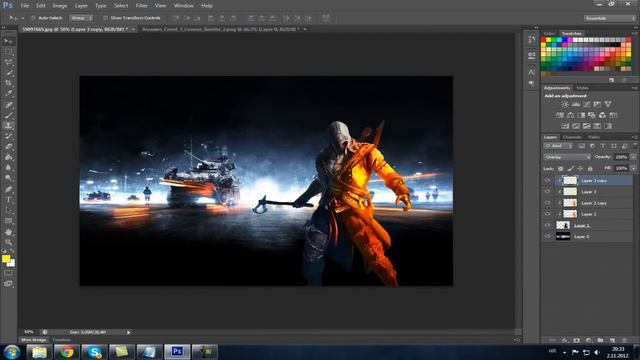Select the Healing Brush tool
The width and height of the screenshot is (640, 360).
pos(8,104)
